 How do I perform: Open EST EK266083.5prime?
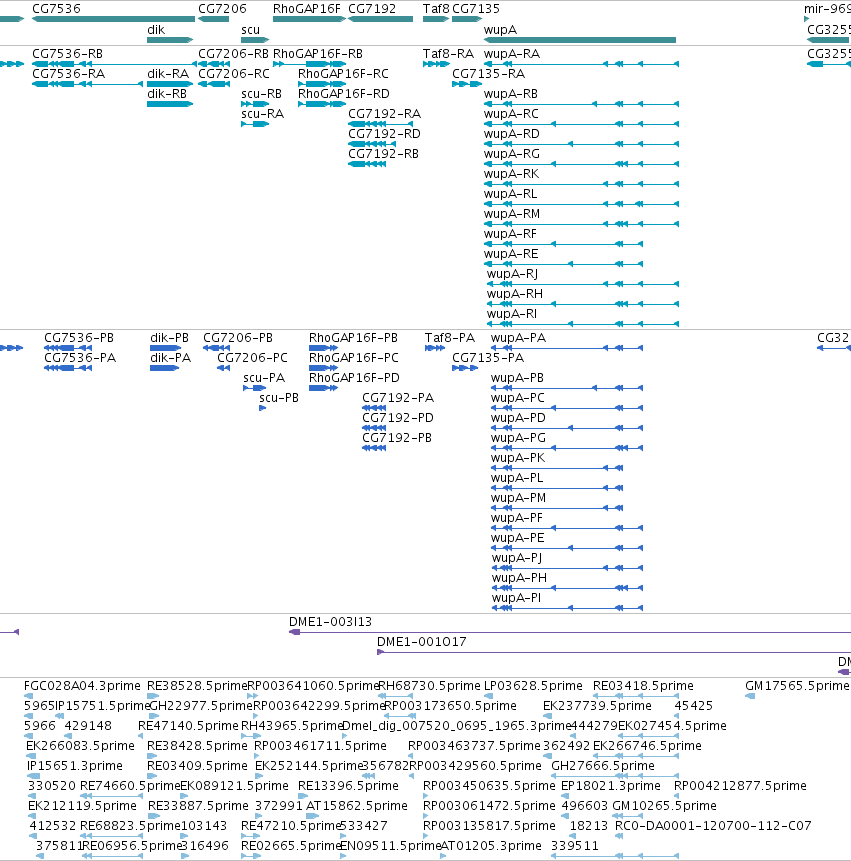click(80, 746)
